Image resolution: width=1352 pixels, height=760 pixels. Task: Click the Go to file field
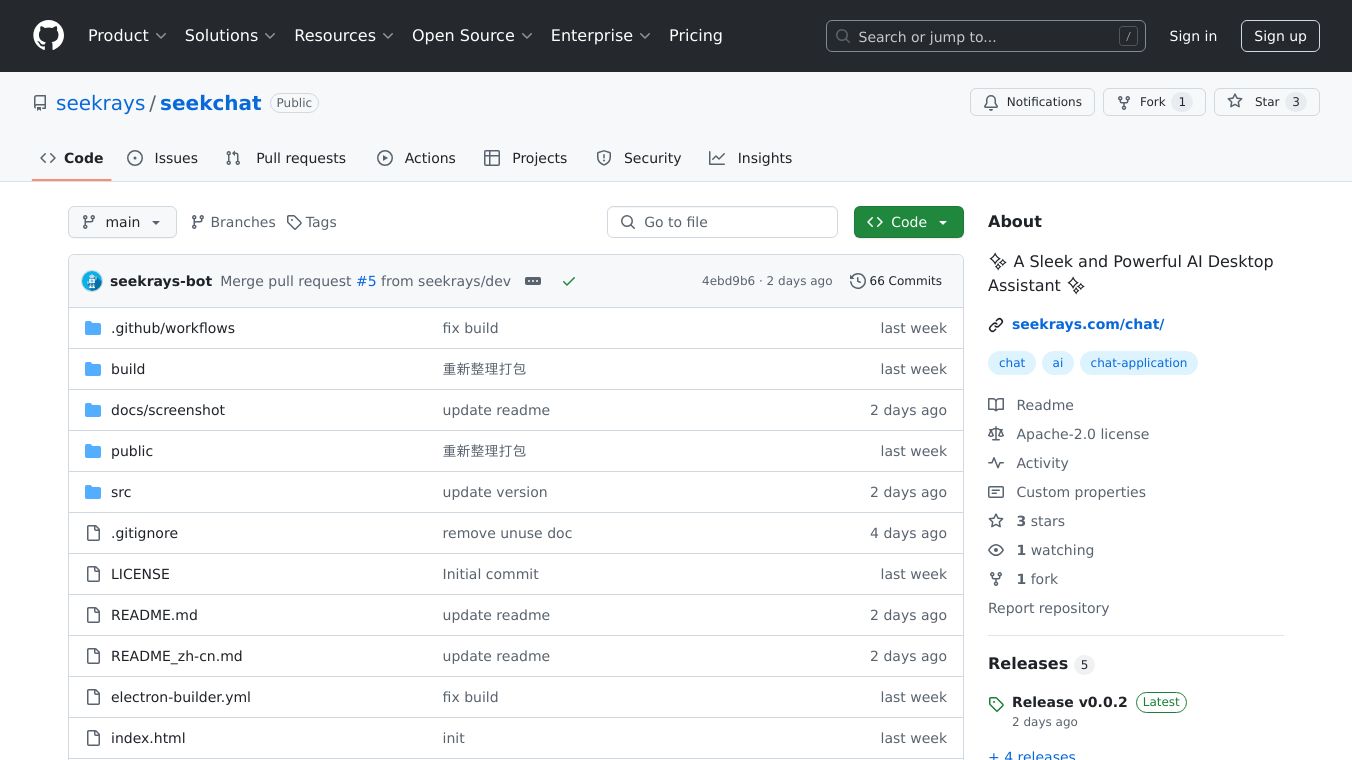pyautogui.click(x=722, y=222)
